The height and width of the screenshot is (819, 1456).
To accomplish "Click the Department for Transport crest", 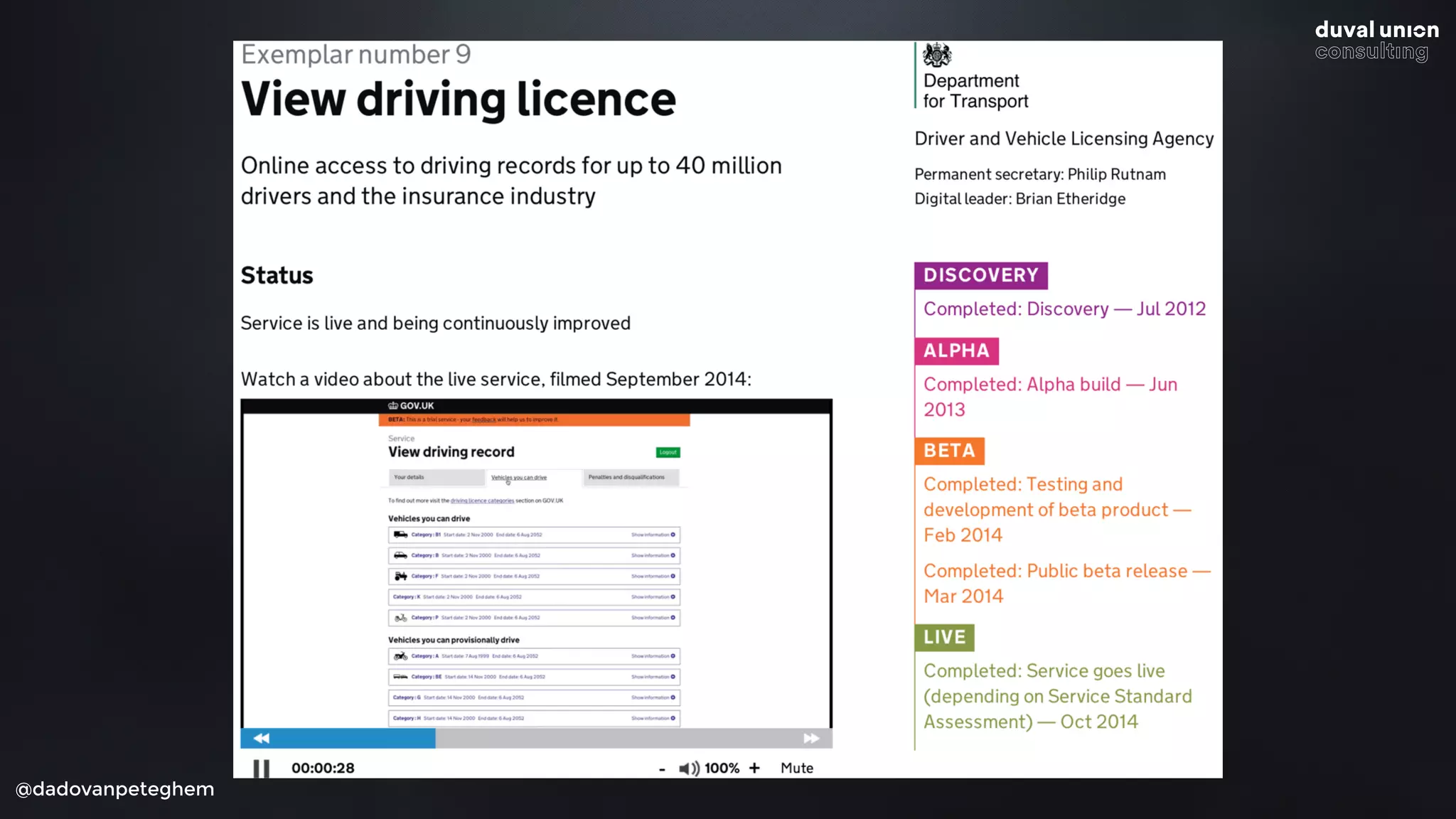I will click(937, 55).
